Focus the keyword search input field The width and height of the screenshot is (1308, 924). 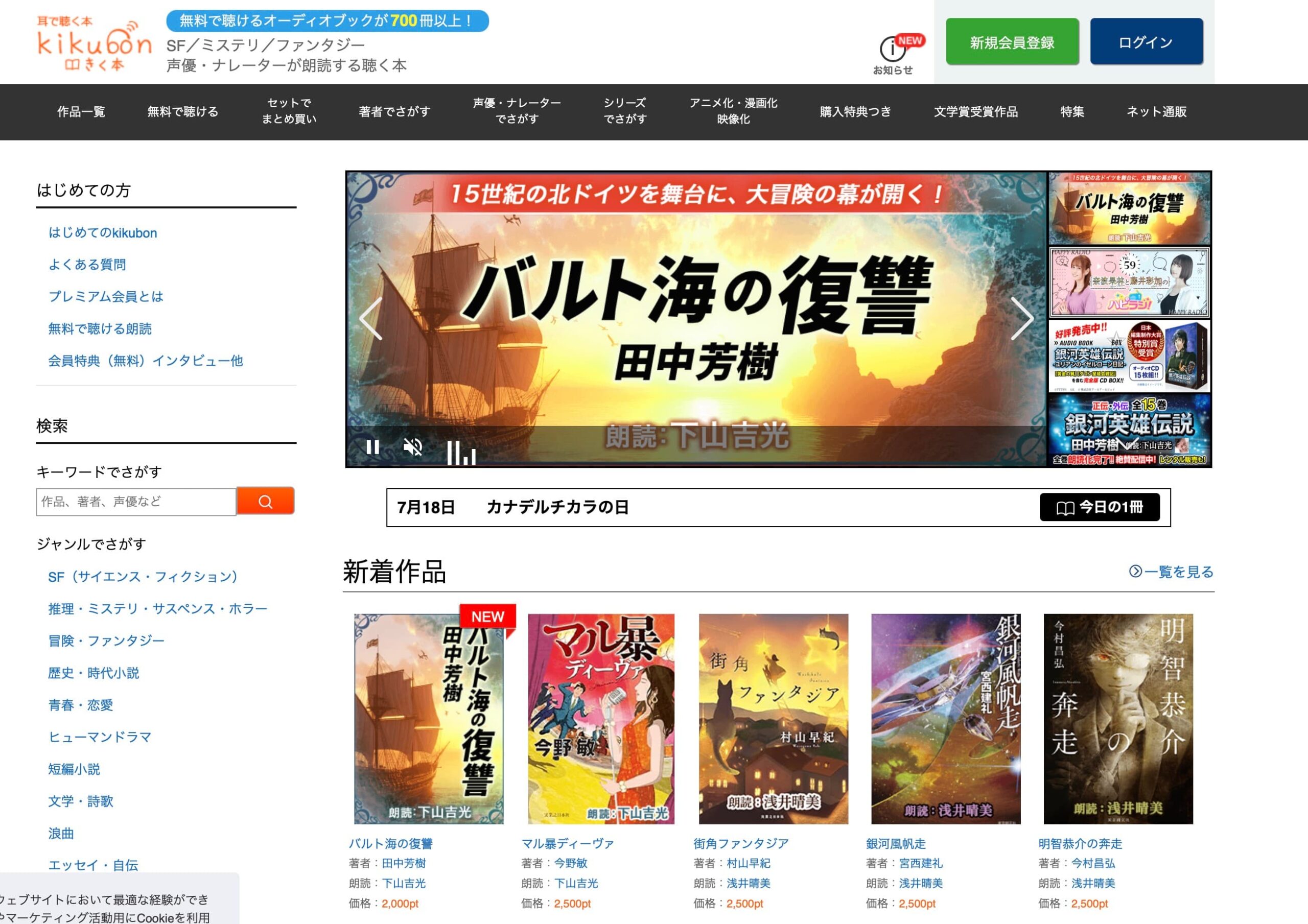pyautogui.click(x=136, y=502)
